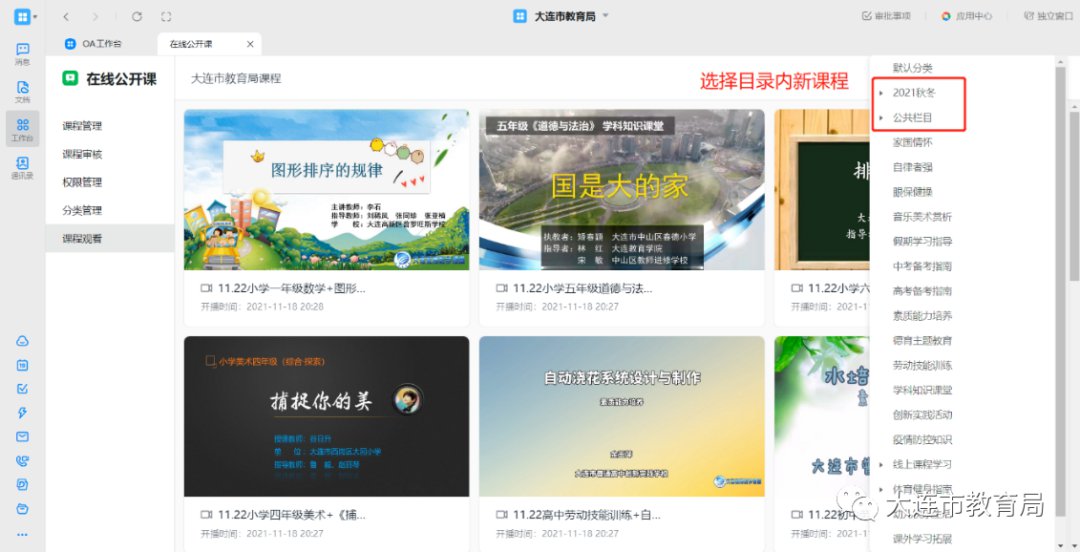Screen dimensions: 1080x552
Task: Select the 自律者强 category
Action: (913, 167)
